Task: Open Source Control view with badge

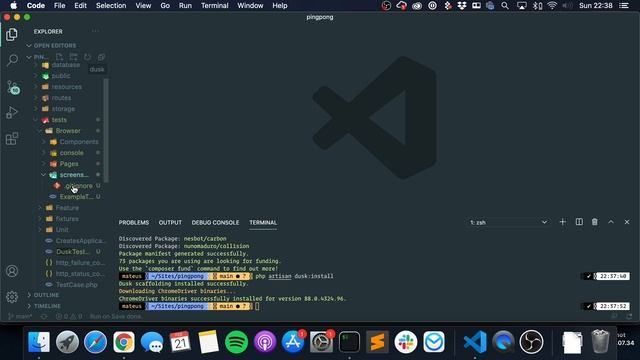Action: coord(12,87)
